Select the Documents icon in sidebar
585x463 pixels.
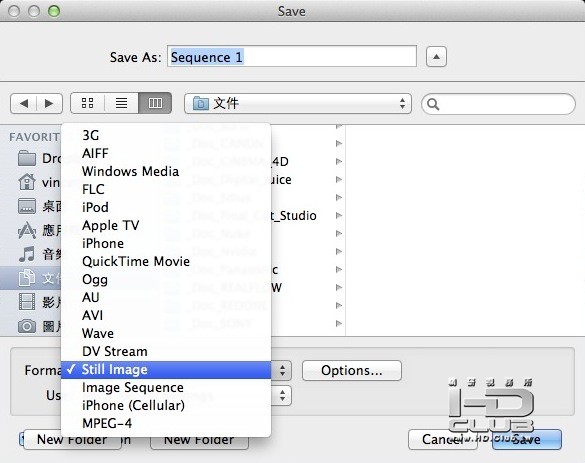pos(27,278)
